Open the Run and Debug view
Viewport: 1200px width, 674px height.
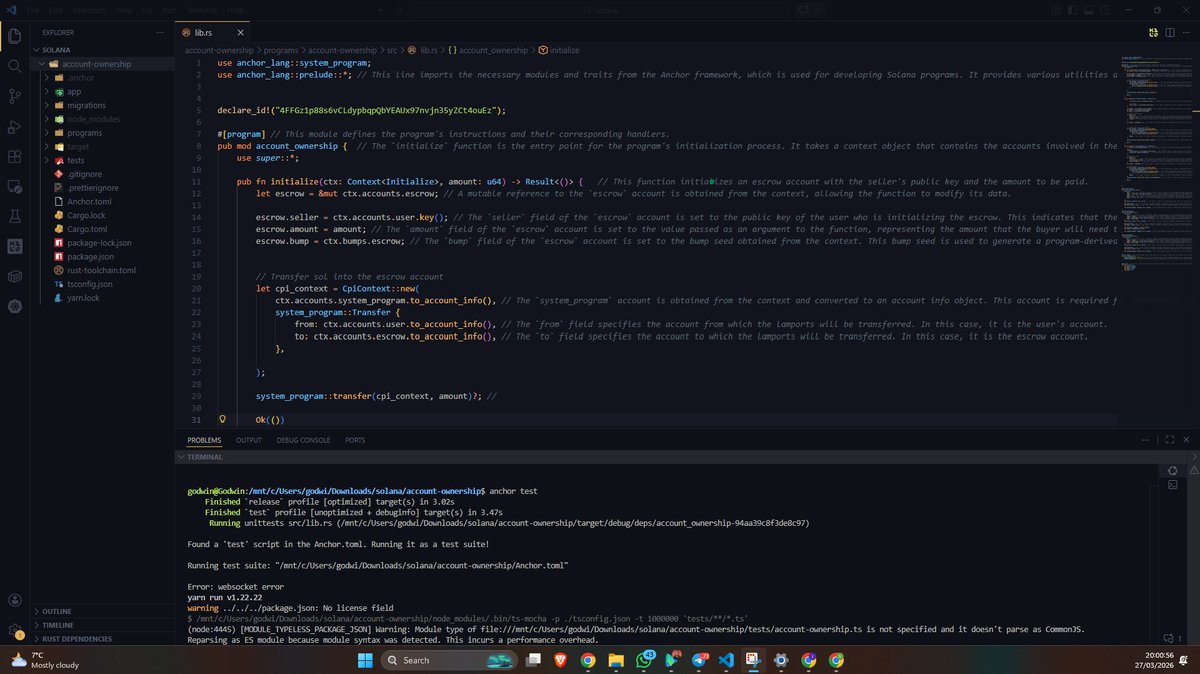tap(14, 126)
